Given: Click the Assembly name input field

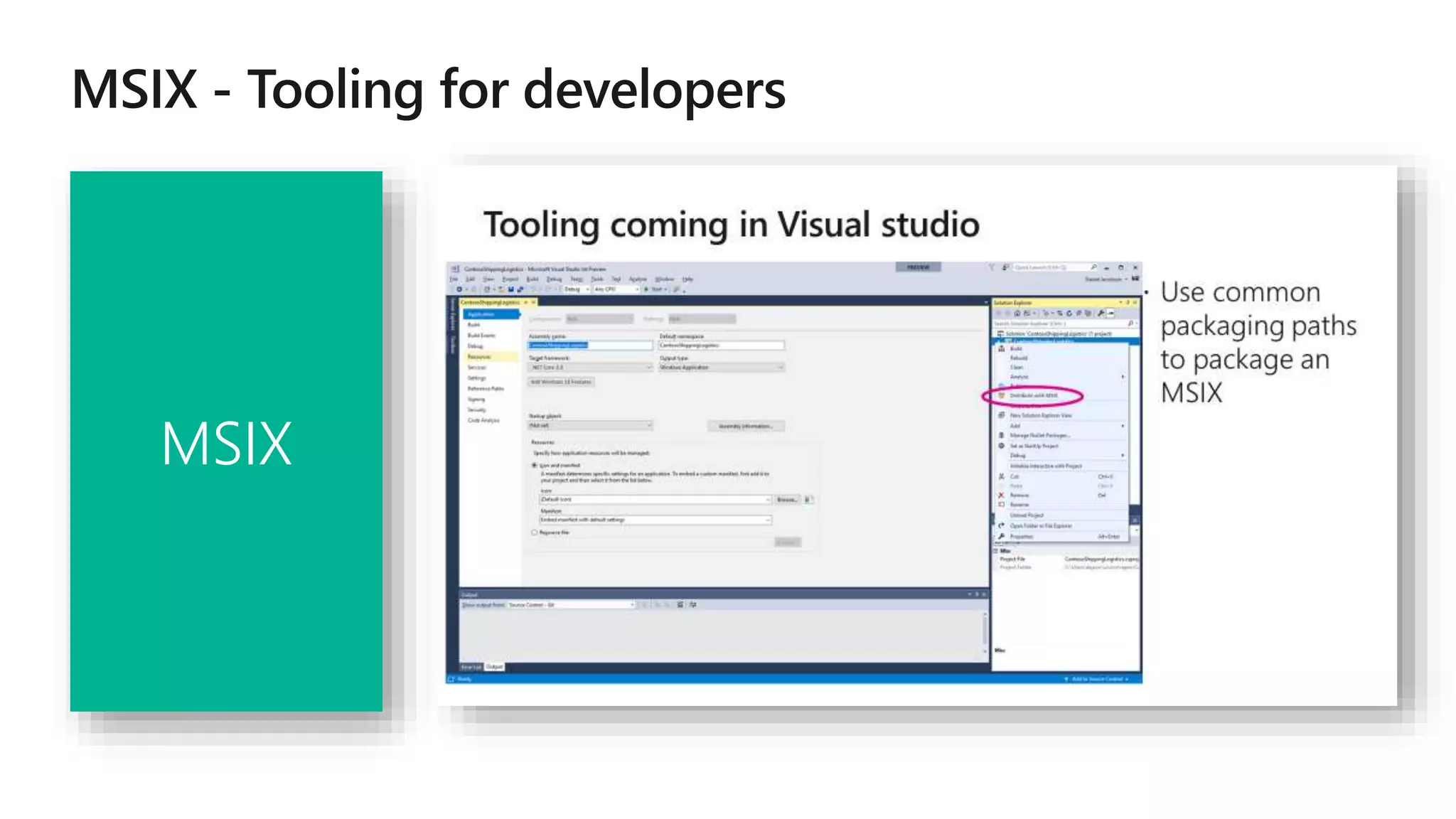Looking at the screenshot, I should (589, 346).
